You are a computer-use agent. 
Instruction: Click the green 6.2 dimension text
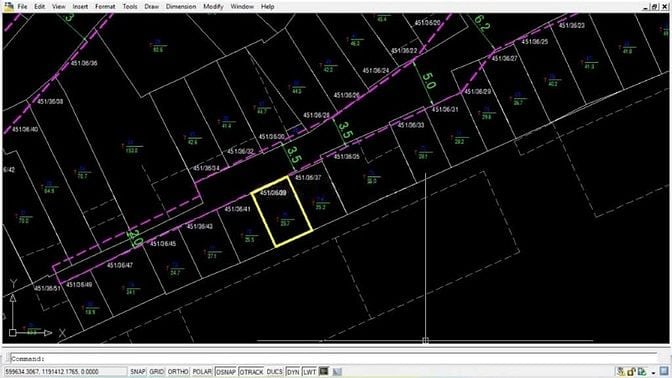click(482, 23)
